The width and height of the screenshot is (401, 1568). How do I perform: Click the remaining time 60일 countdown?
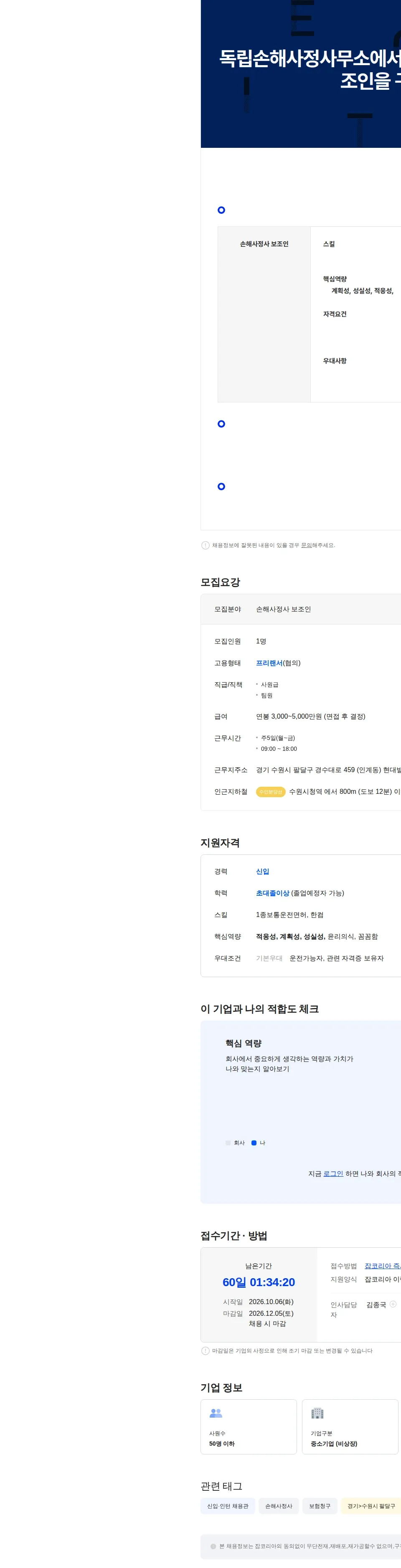(259, 1282)
